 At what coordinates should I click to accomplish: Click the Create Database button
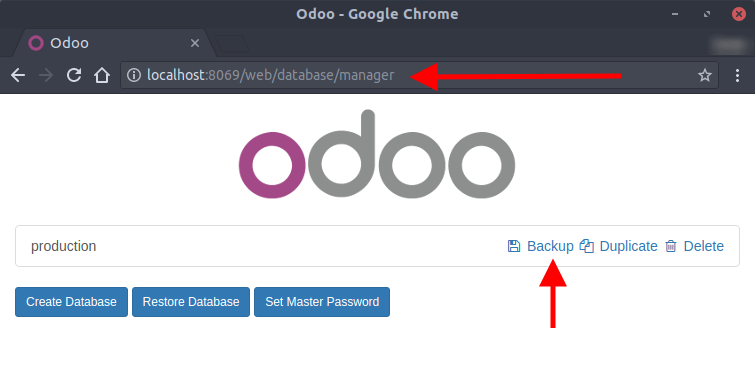pyautogui.click(x=71, y=302)
